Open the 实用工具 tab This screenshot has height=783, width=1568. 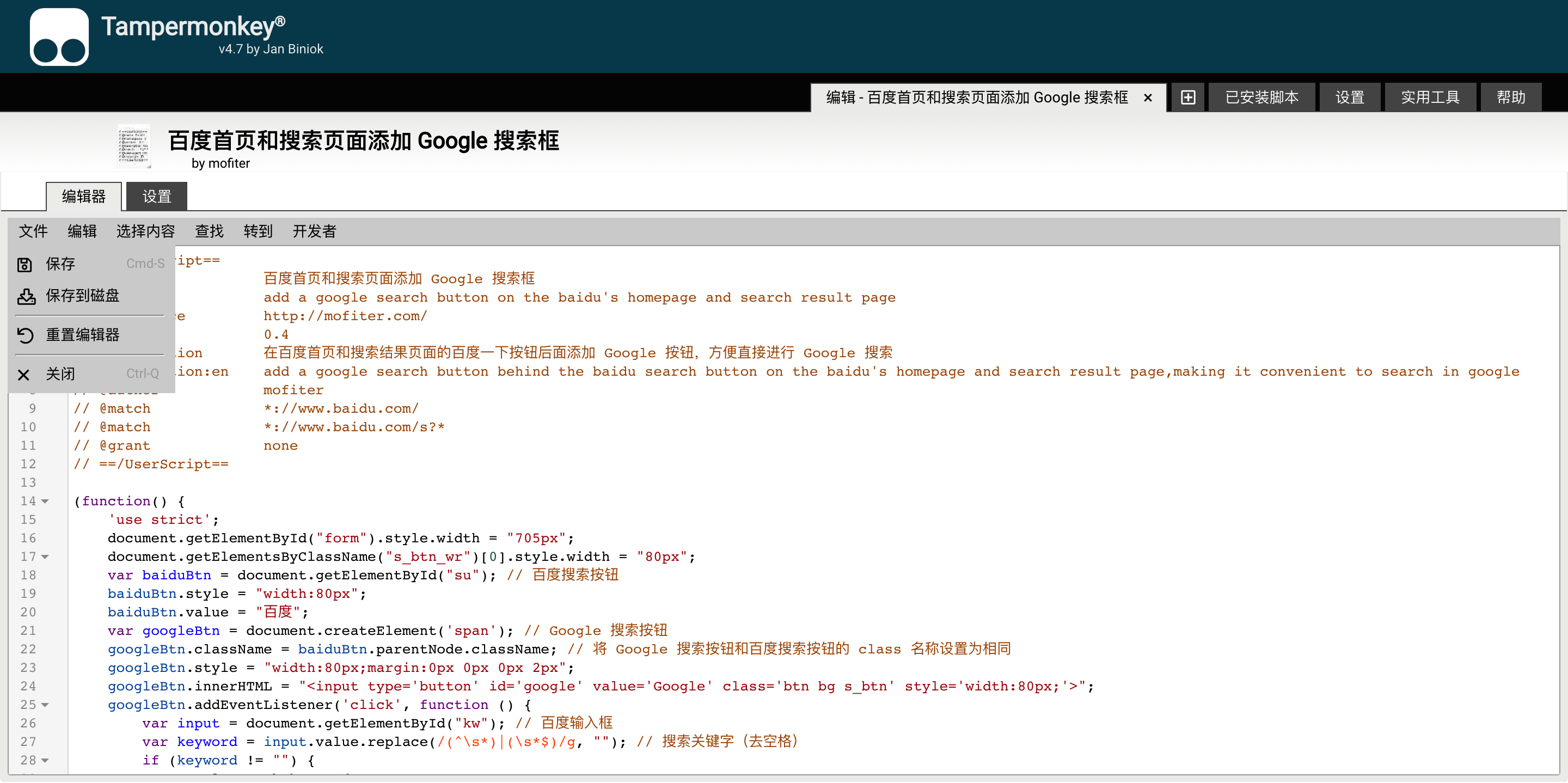pyautogui.click(x=1430, y=97)
